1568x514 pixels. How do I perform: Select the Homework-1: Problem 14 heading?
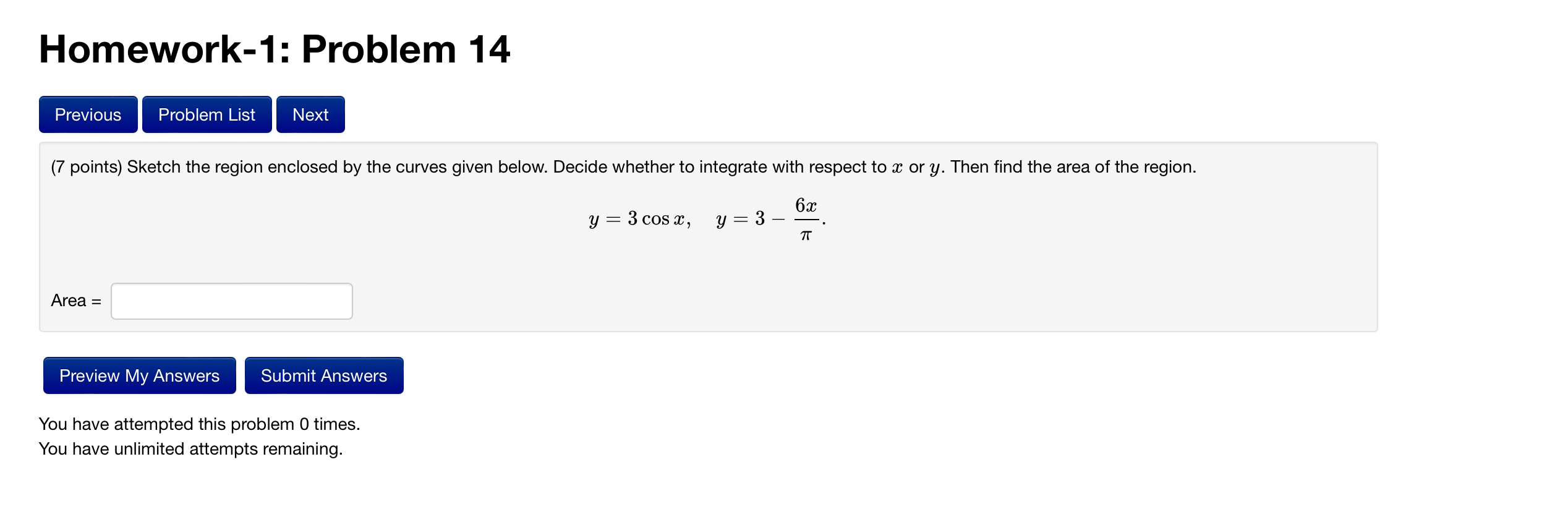[x=274, y=49]
